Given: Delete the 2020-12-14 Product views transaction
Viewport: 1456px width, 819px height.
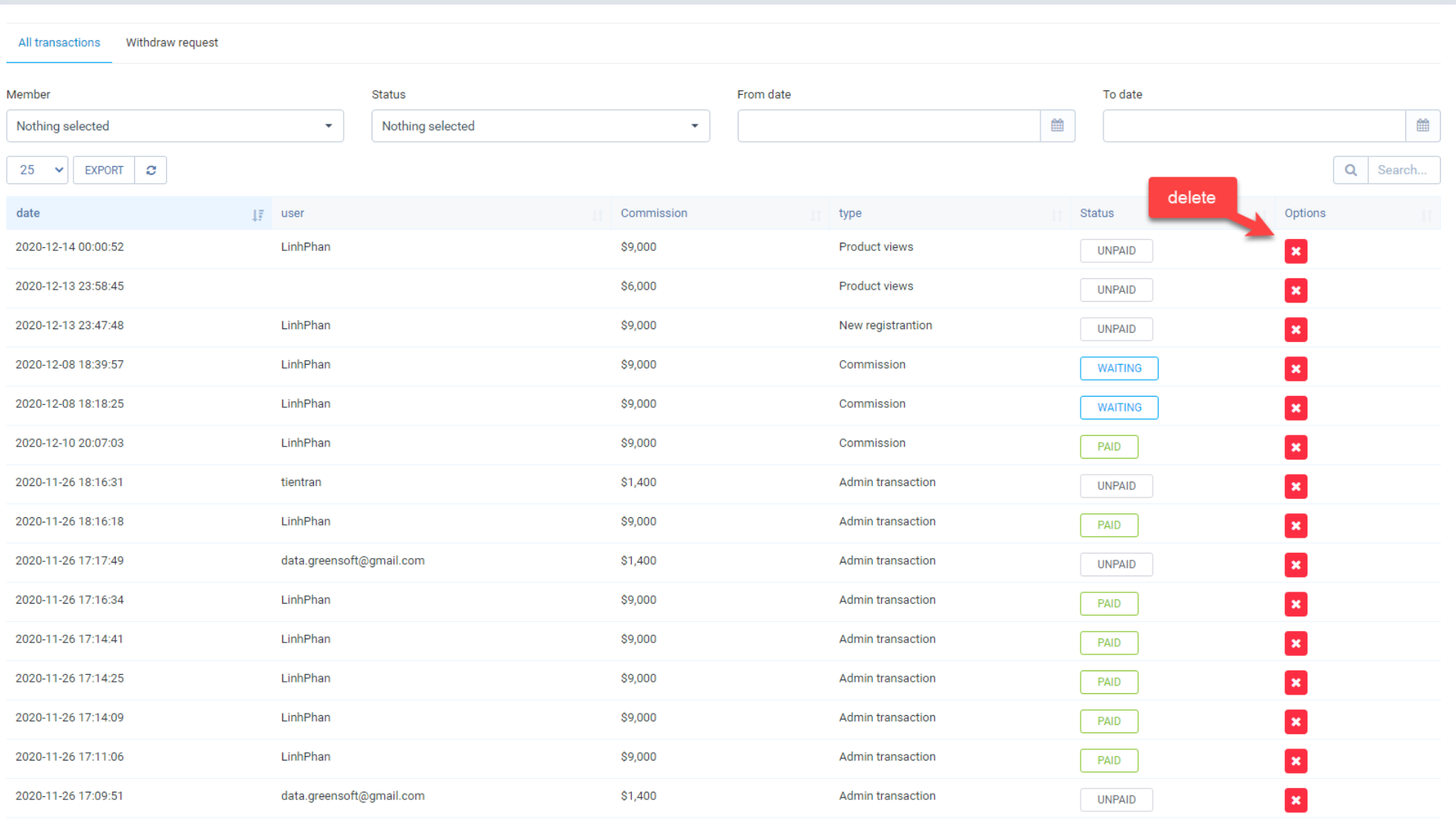Looking at the screenshot, I should click(1296, 251).
